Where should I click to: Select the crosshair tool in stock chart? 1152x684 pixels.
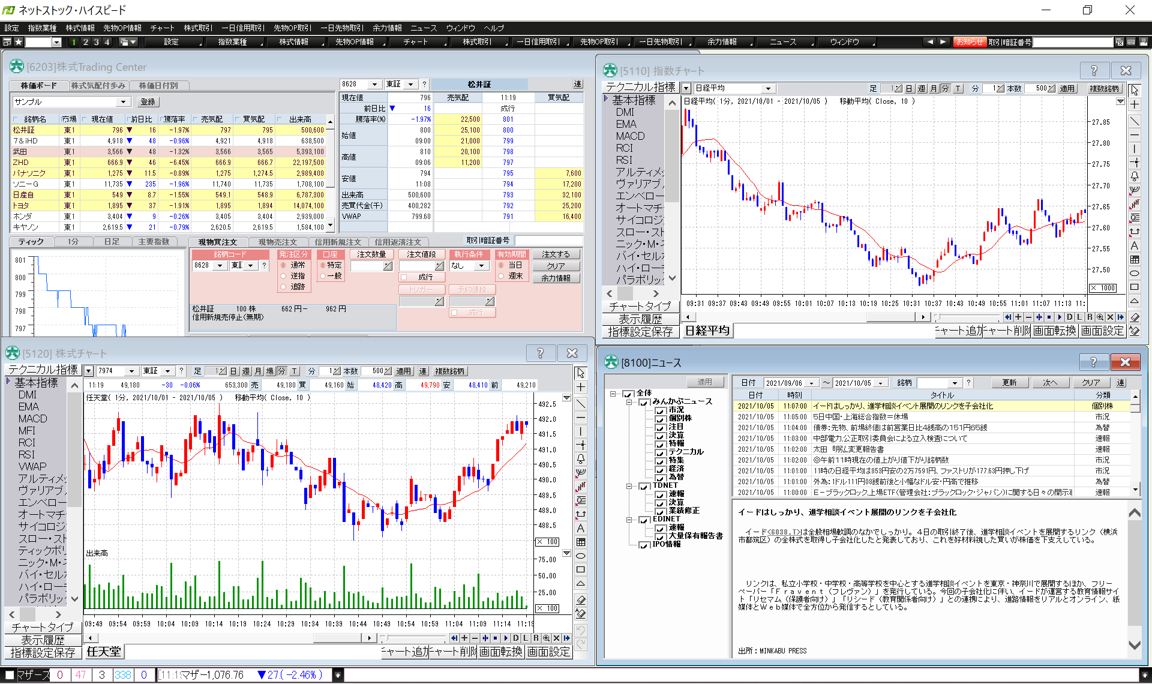coord(581,387)
